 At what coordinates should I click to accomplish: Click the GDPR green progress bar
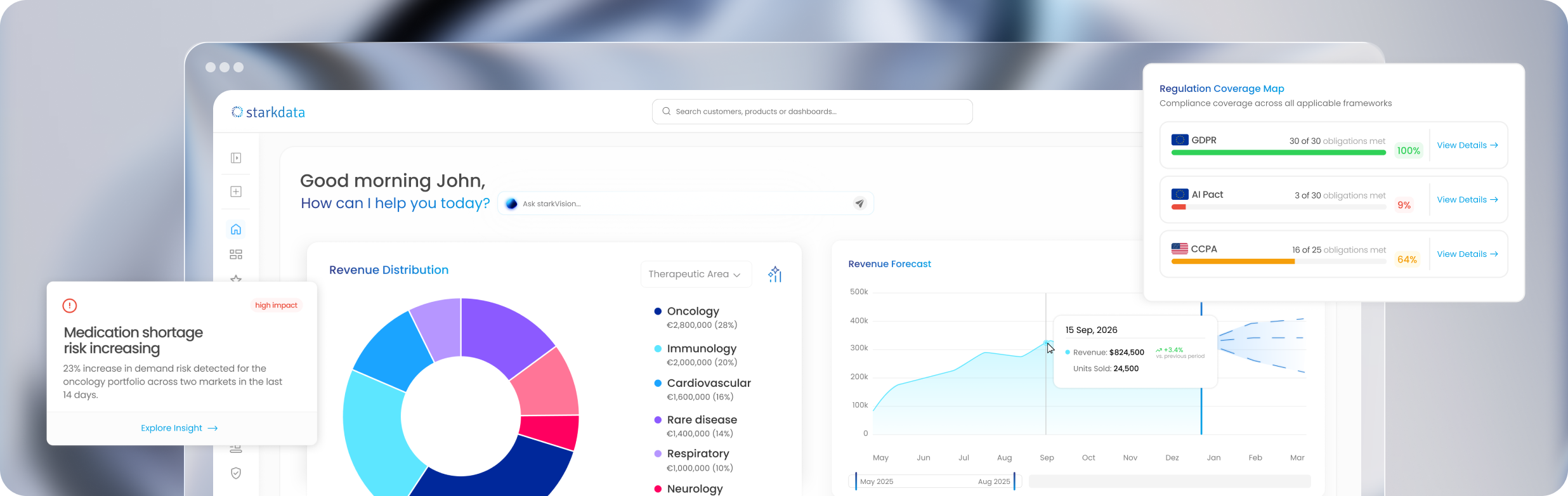coord(1278,152)
